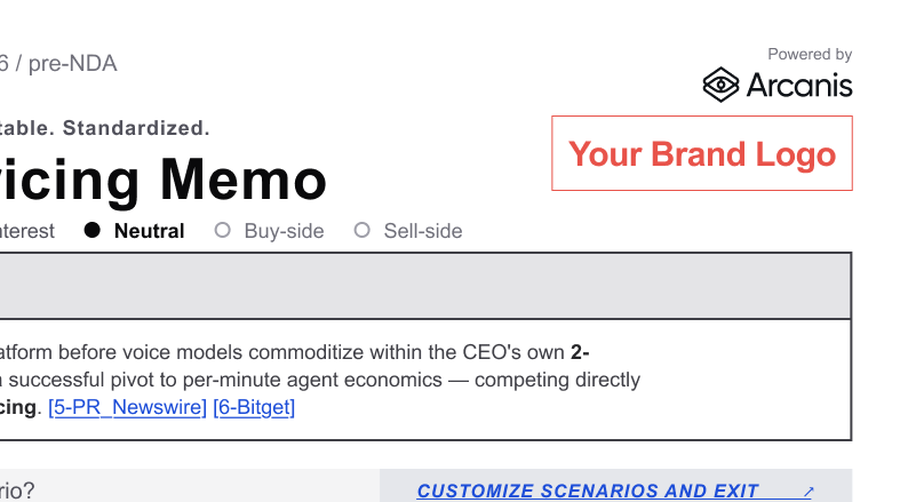The image size is (908, 502).
Task: Click the voice models commoditize sentence
Action: (295, 352)
